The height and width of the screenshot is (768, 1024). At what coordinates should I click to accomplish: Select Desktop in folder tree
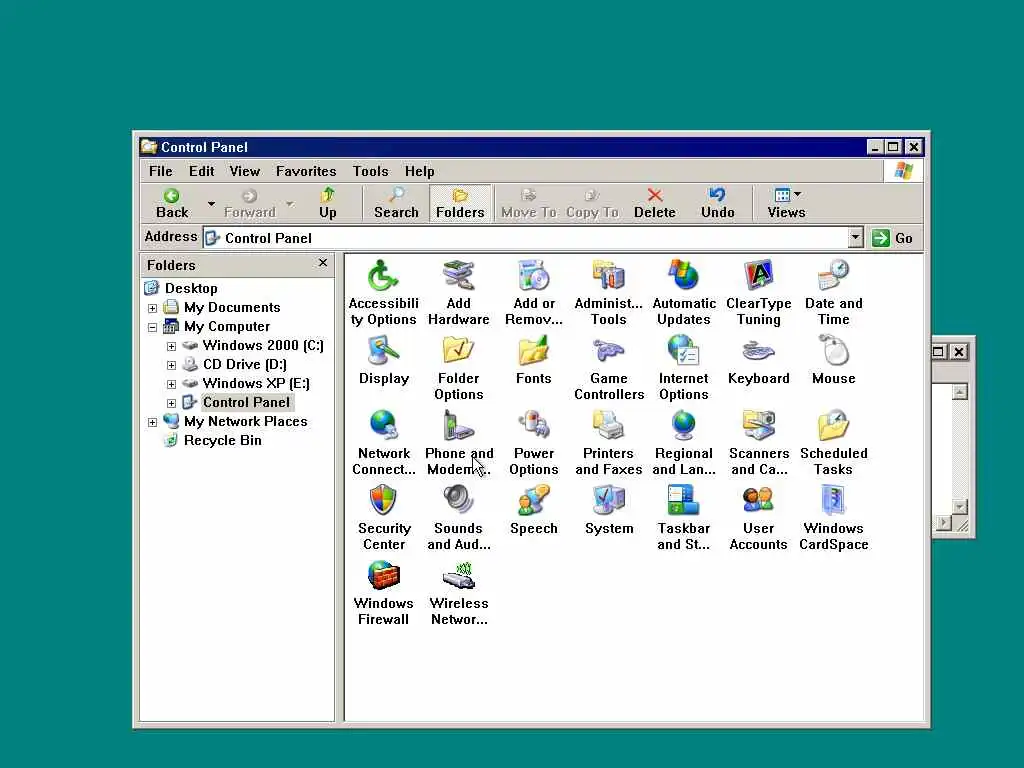[x=191, y=288]
